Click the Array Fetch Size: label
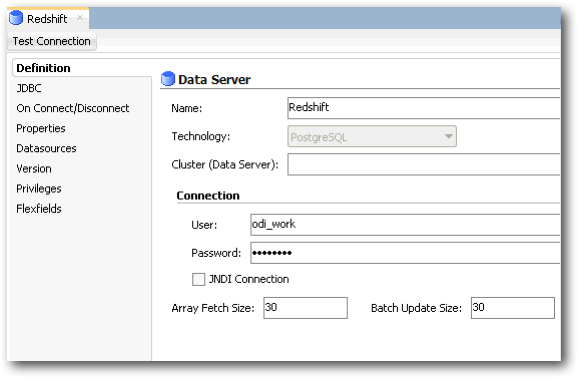581x380 pixels. [x=213, y=308]
